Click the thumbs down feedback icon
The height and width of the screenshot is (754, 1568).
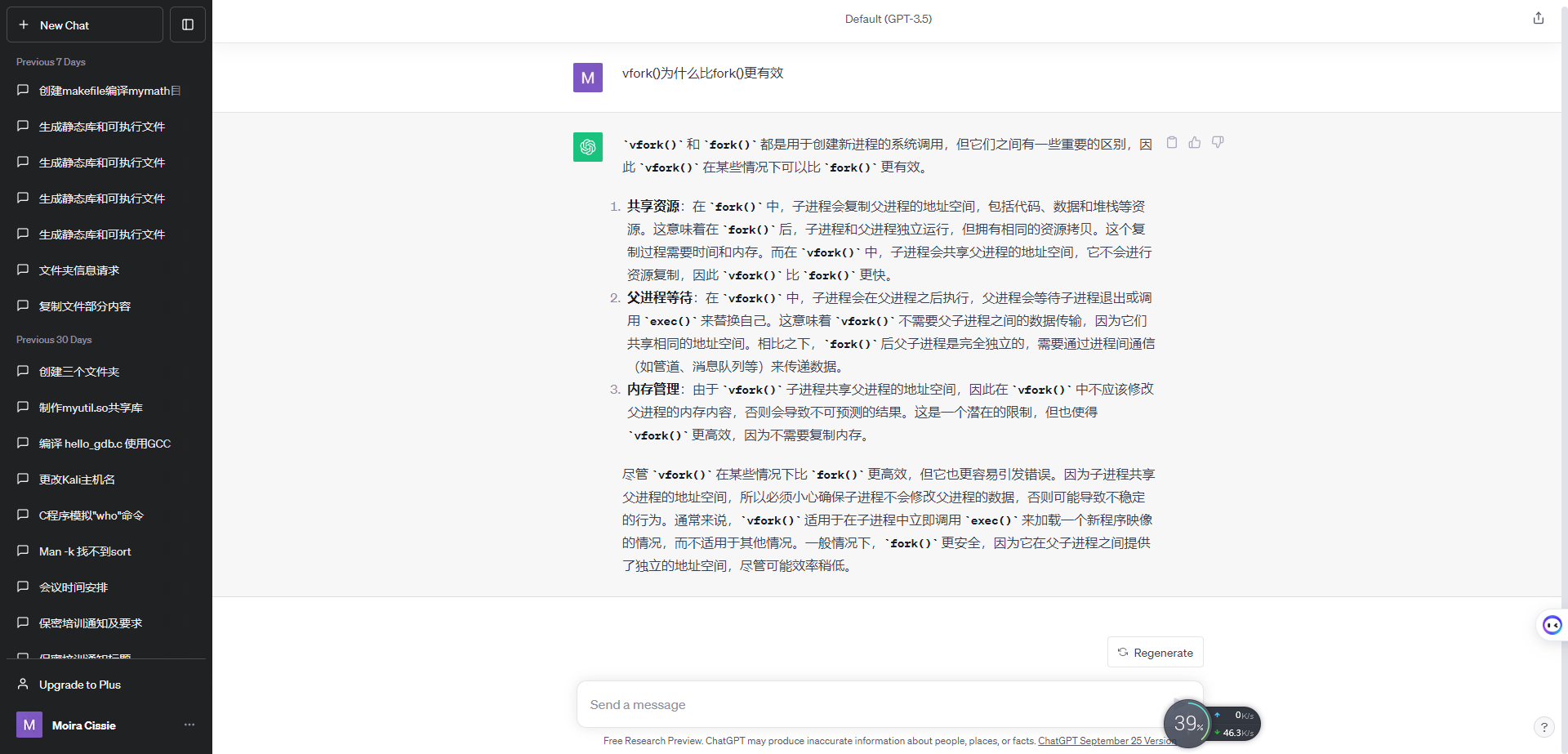coord(1218,142)
